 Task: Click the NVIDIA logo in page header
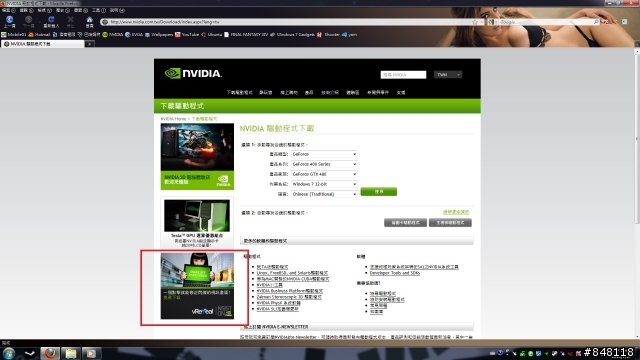tap(193, 73)
